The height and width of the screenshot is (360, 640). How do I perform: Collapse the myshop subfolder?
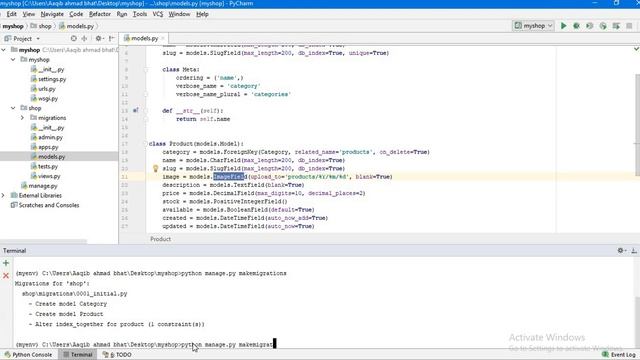tap(13, 60)
